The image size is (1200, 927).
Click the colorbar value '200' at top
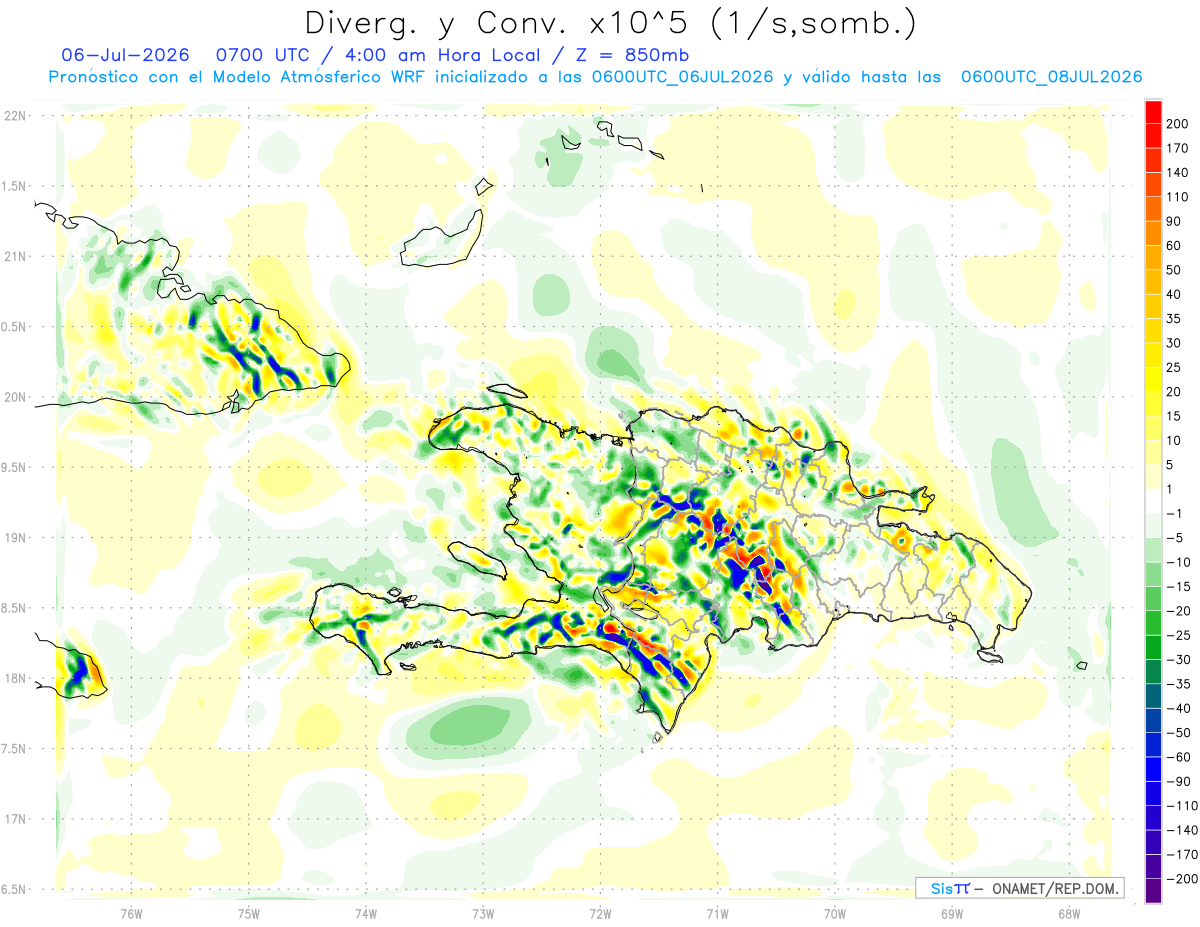pos(1178,123)
